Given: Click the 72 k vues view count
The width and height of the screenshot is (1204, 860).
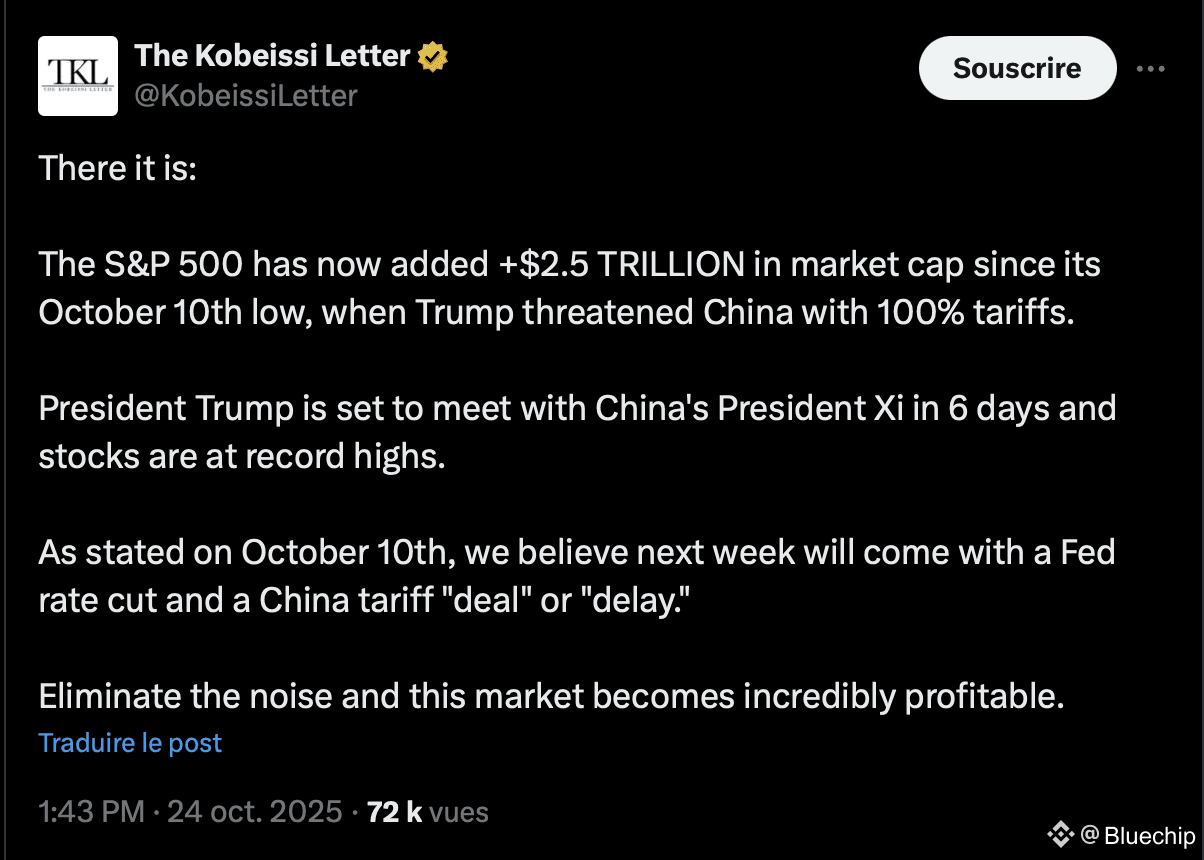Looking at the screenshot, I should tap(427, 811).
